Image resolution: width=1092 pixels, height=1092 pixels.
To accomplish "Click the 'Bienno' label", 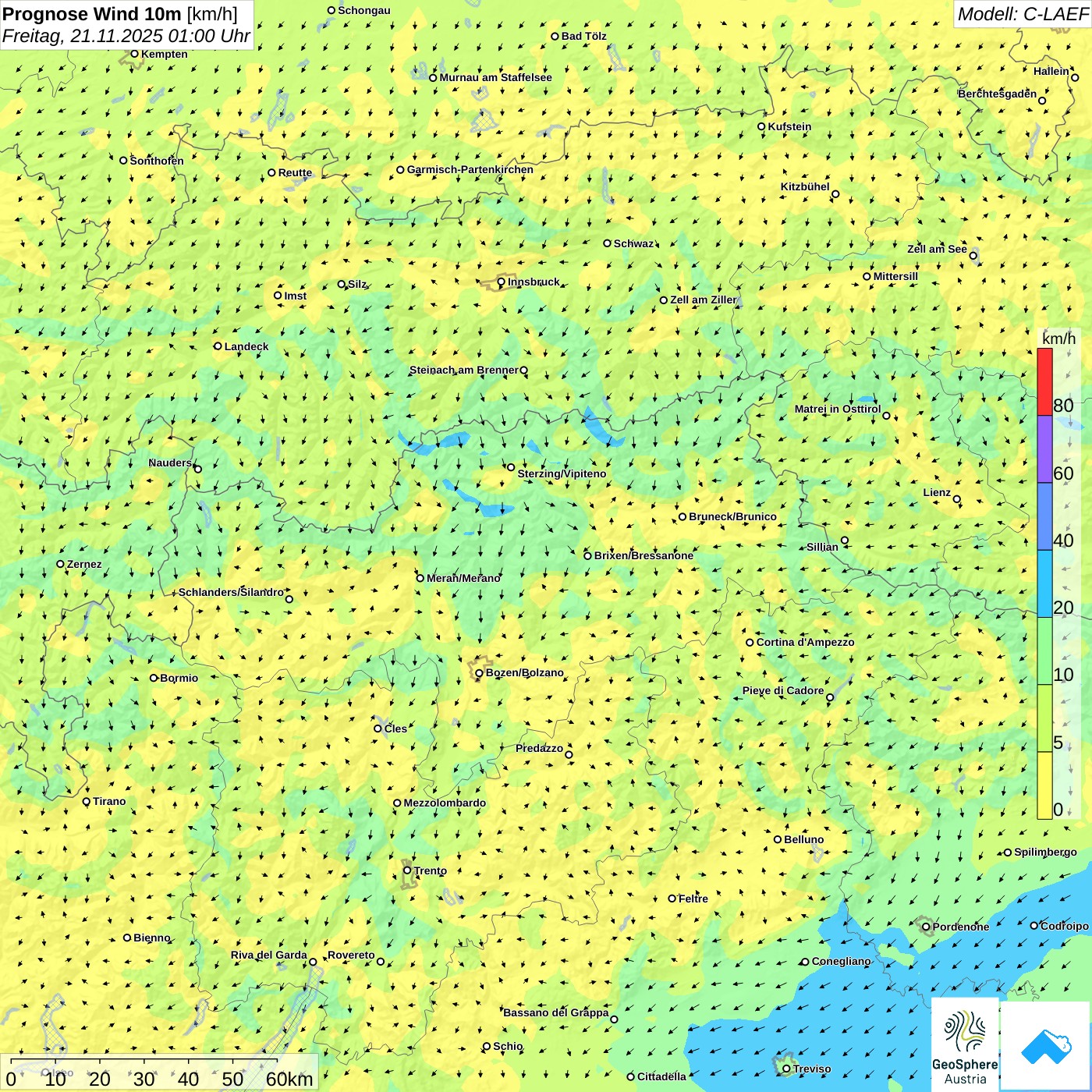I will pos(151,938).
